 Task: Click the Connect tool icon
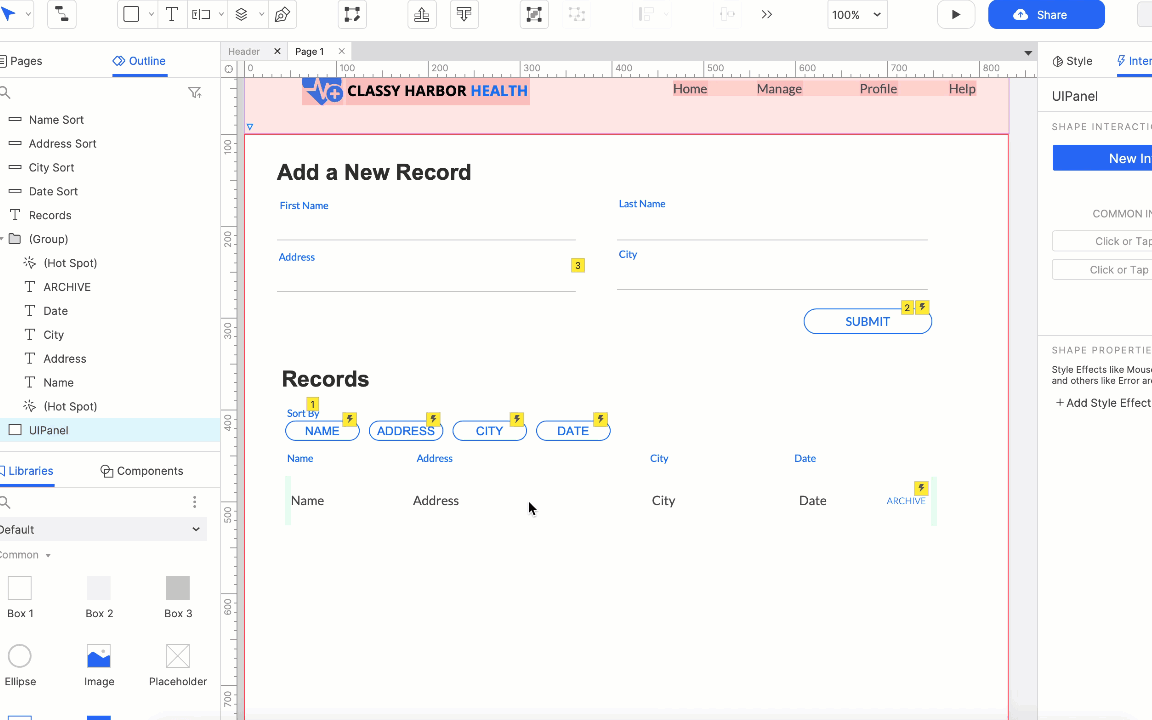pyautogui.click(x=61, y=15)
